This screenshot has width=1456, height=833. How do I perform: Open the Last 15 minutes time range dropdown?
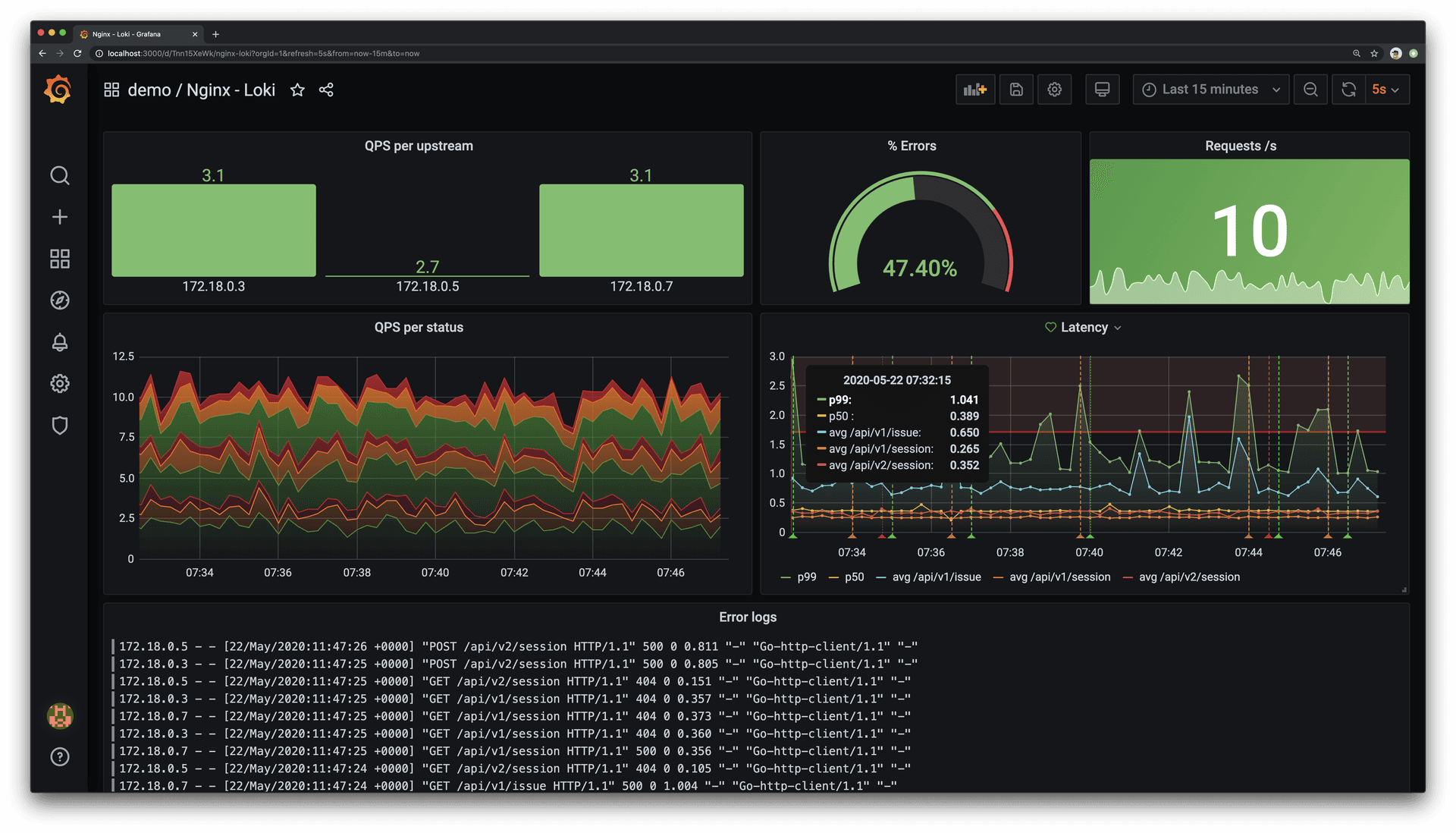click(x=1210, y=89)
